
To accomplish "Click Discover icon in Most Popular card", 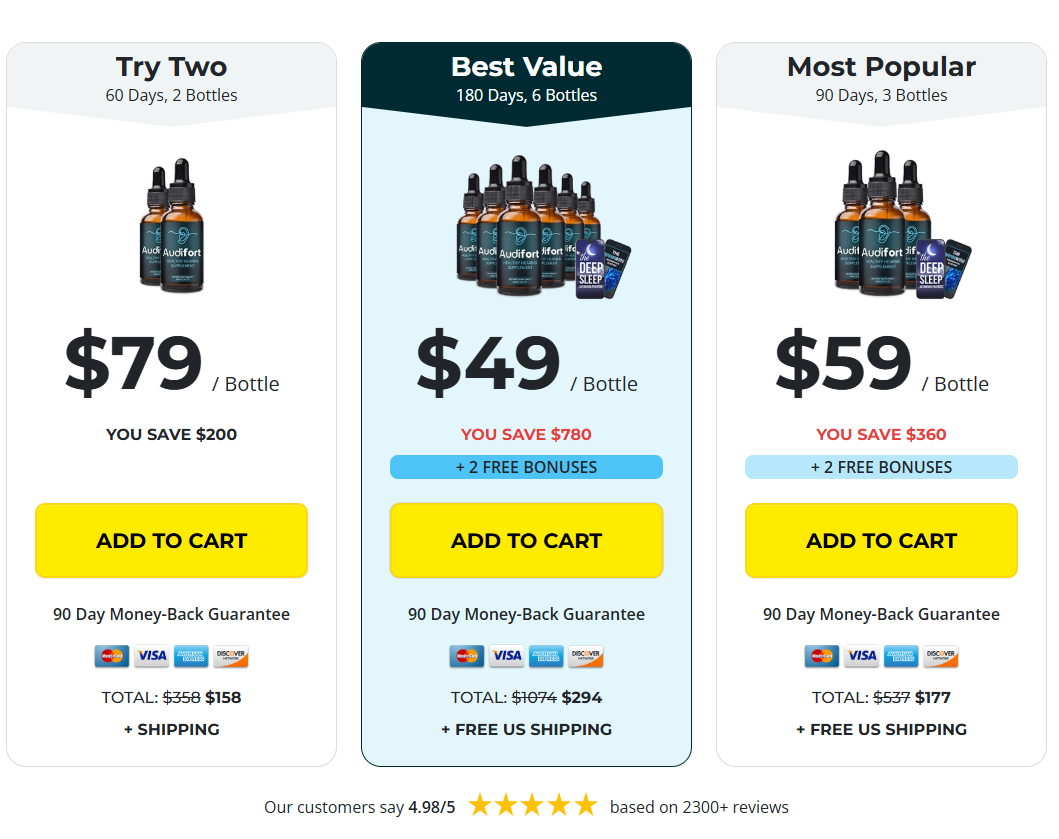I will click(x=941, y=656).
